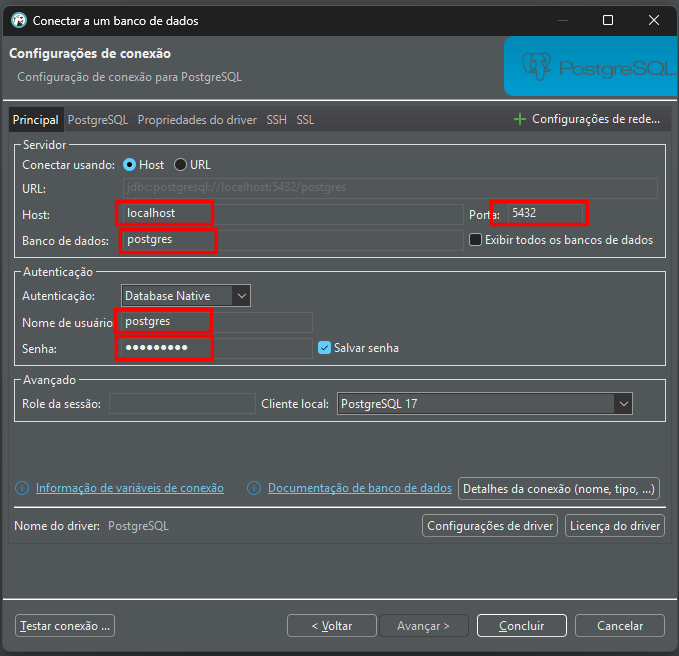679x656 pixels.
Task: Open the SSL tab
Action: point(305,120)
